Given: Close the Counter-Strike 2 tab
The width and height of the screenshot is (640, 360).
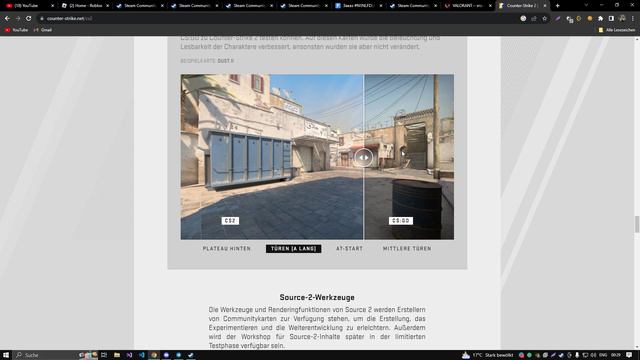Looking at the screenshot, I should (x=544, y=6).
